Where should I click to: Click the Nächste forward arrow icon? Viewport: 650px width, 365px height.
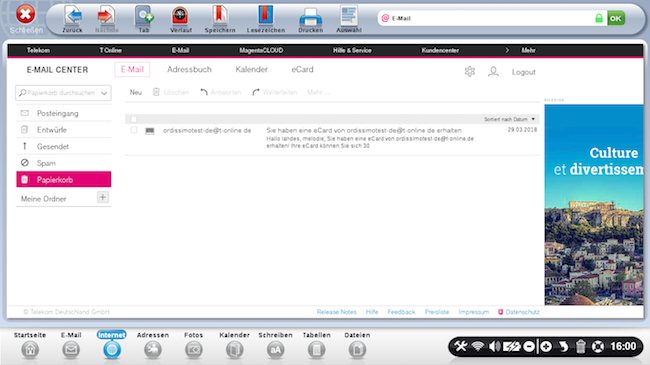point(107,16)
